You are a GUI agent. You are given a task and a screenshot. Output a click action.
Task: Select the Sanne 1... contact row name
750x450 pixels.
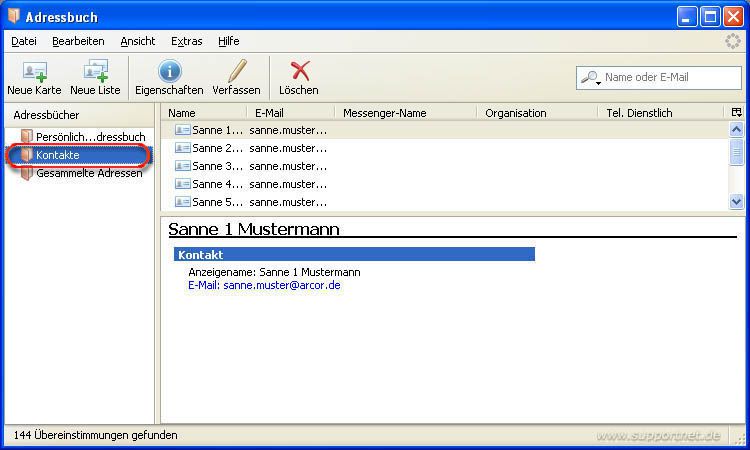218,130
